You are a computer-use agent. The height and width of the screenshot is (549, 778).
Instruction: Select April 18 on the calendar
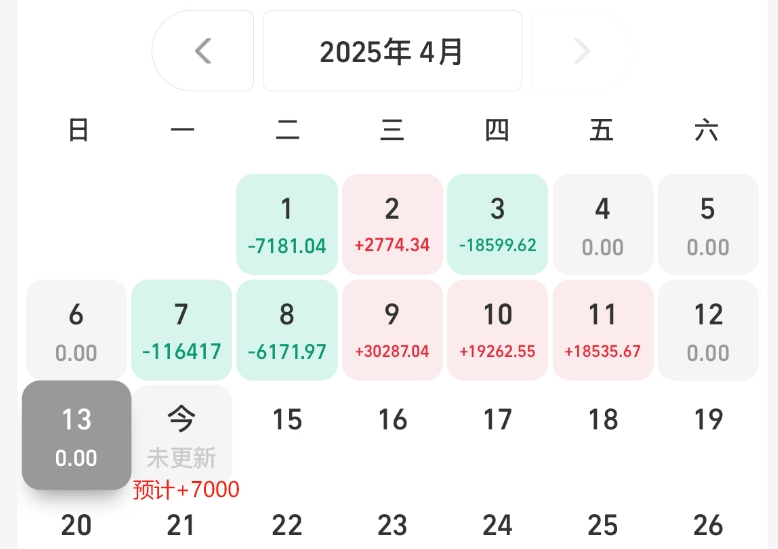[x=603, y=419]
